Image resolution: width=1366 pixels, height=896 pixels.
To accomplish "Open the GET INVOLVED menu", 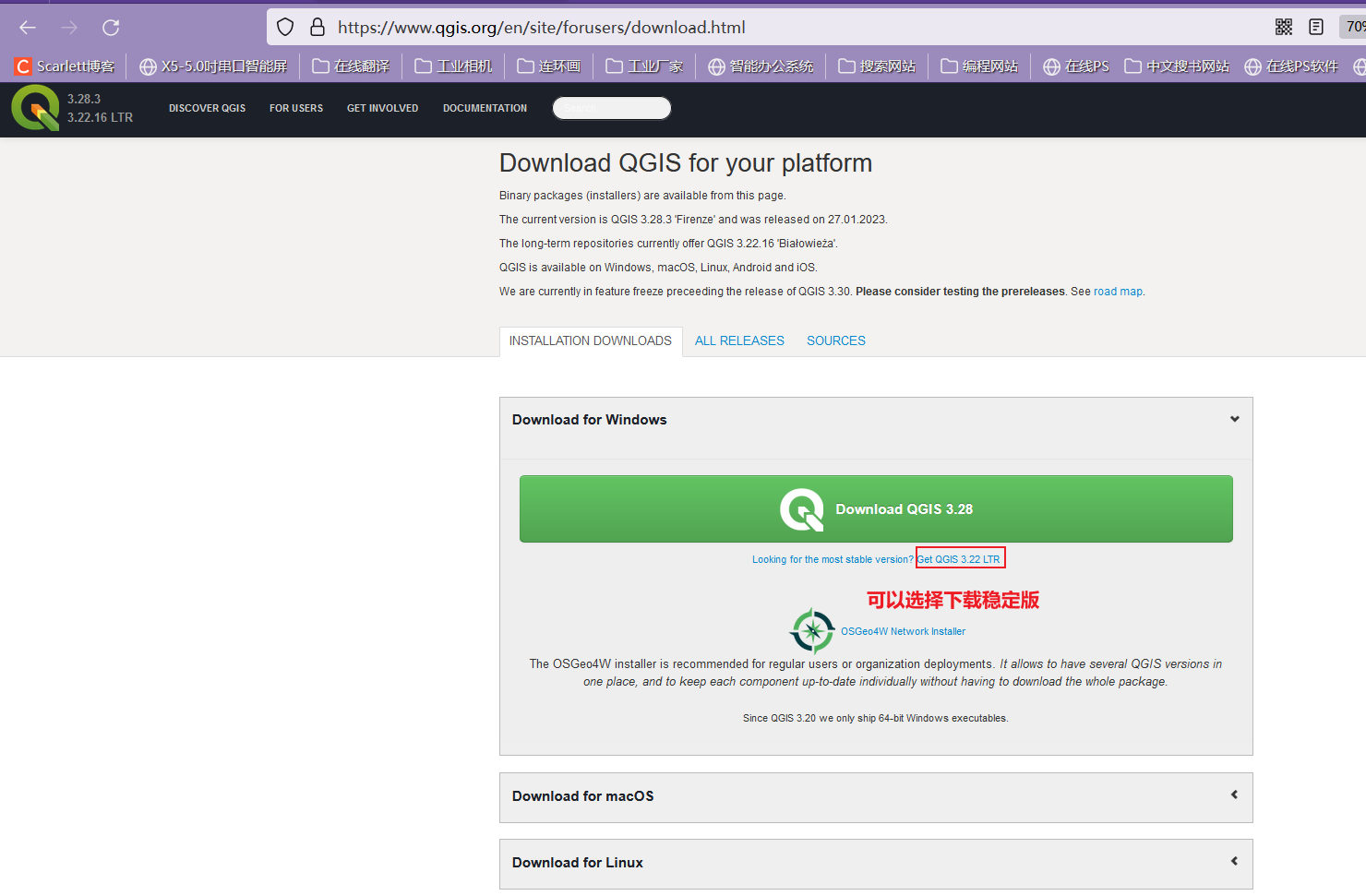I will click(x=383, y=108).
